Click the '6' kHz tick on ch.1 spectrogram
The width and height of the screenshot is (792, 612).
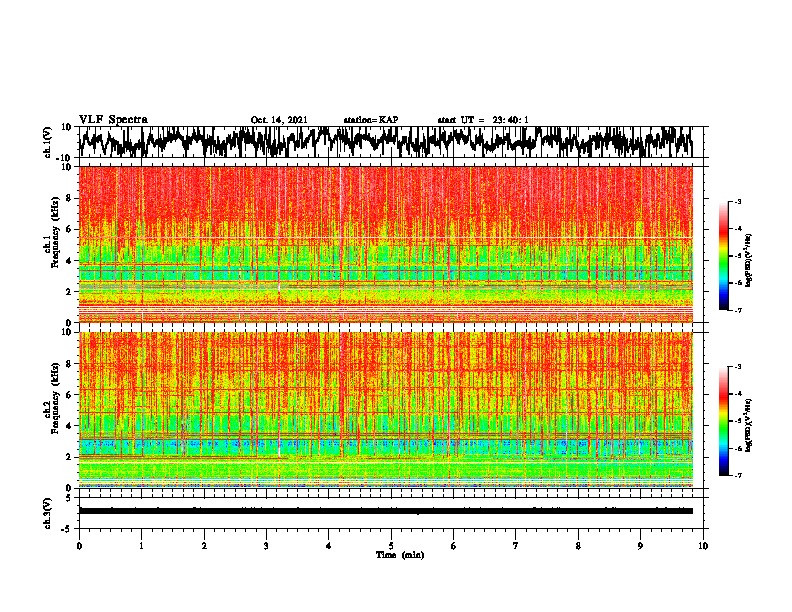[x=69, y=229]
